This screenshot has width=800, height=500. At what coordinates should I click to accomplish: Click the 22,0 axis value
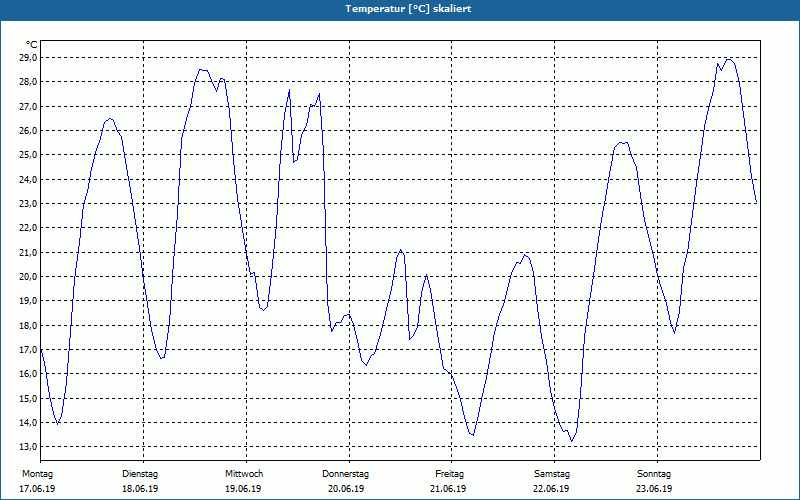(28, 228)
